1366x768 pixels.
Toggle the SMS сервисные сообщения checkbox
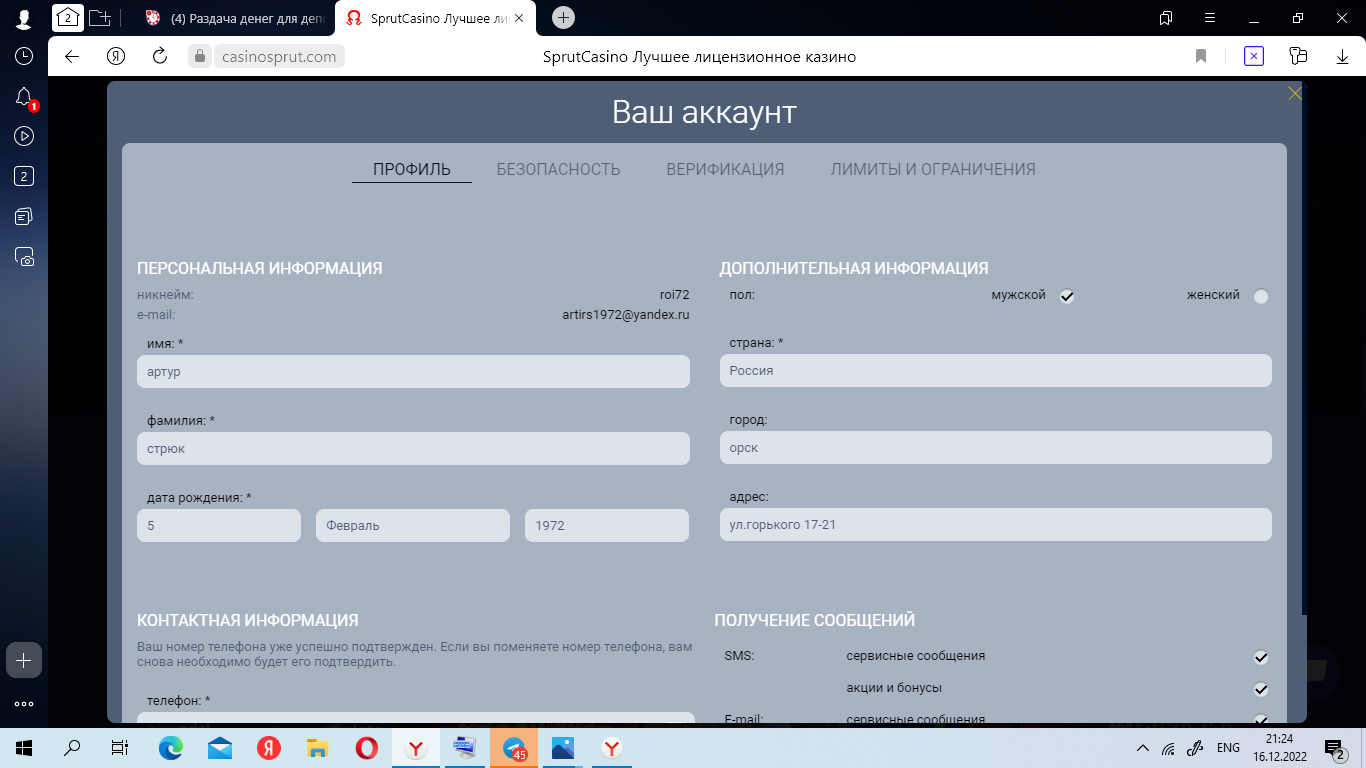(1261, 657)
